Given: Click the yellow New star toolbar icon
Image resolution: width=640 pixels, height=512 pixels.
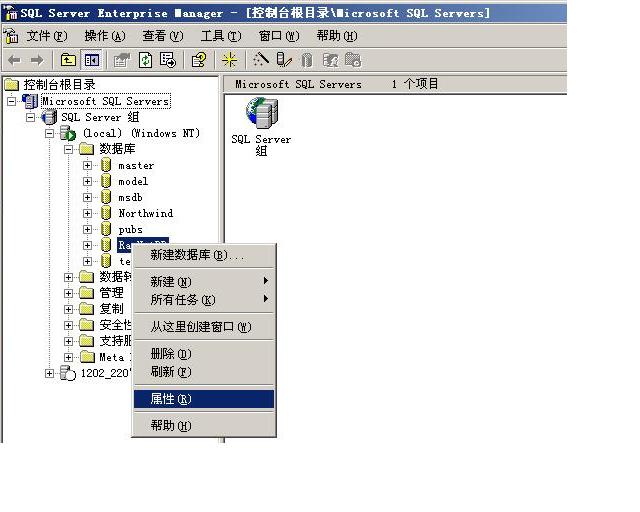Looking at the screenshot, I should tap(229, 60).
